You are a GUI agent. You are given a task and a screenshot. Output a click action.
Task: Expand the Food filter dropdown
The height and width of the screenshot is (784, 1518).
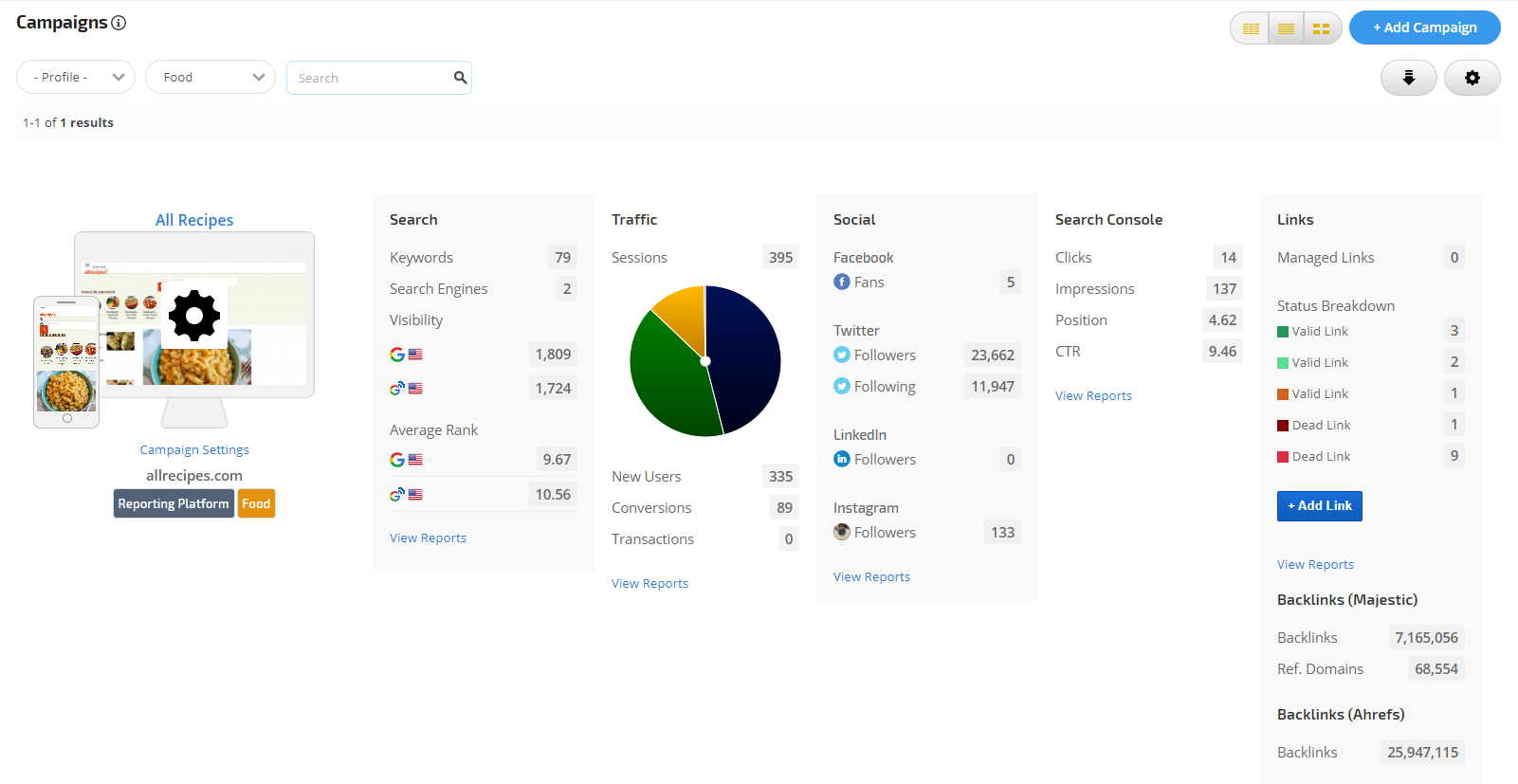pos(210,78)
